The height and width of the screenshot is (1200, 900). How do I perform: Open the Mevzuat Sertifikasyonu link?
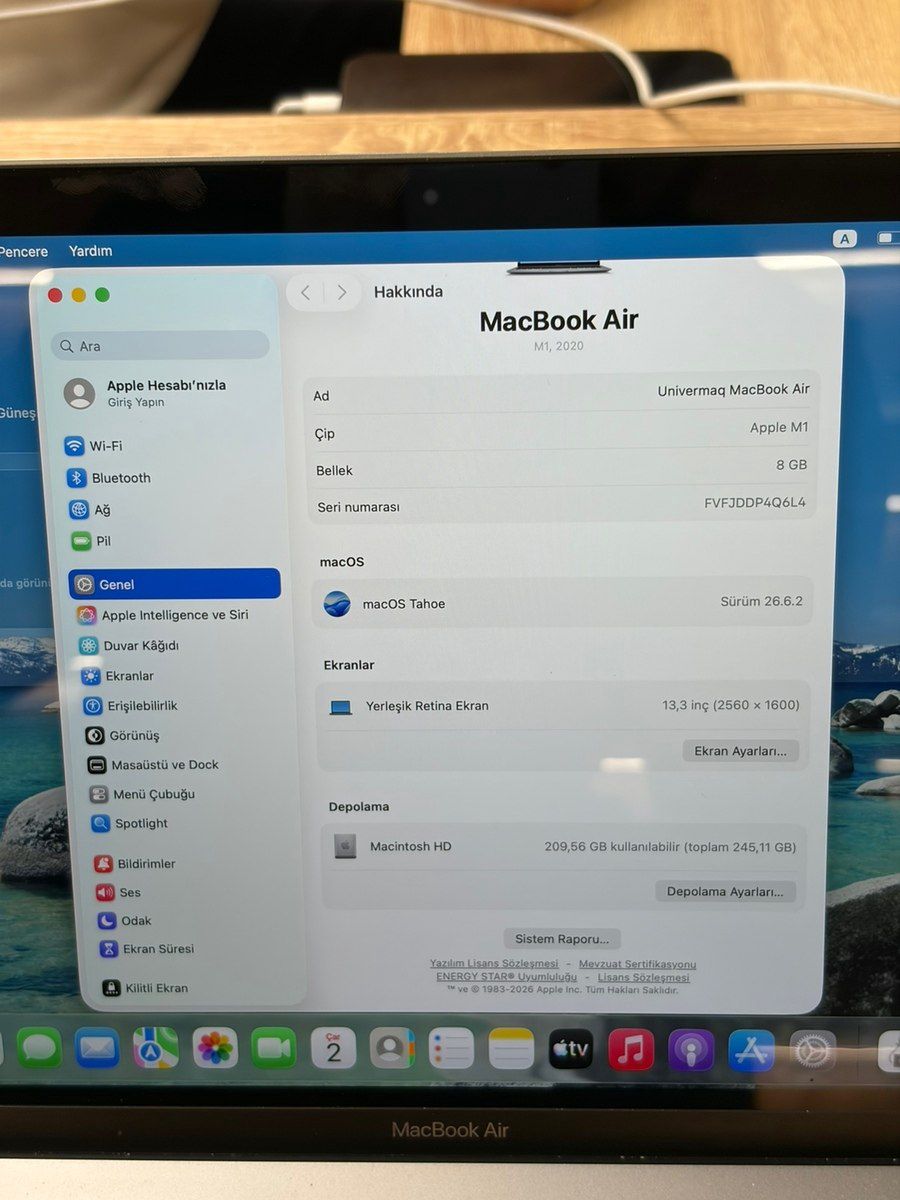[x=637, y=964]
